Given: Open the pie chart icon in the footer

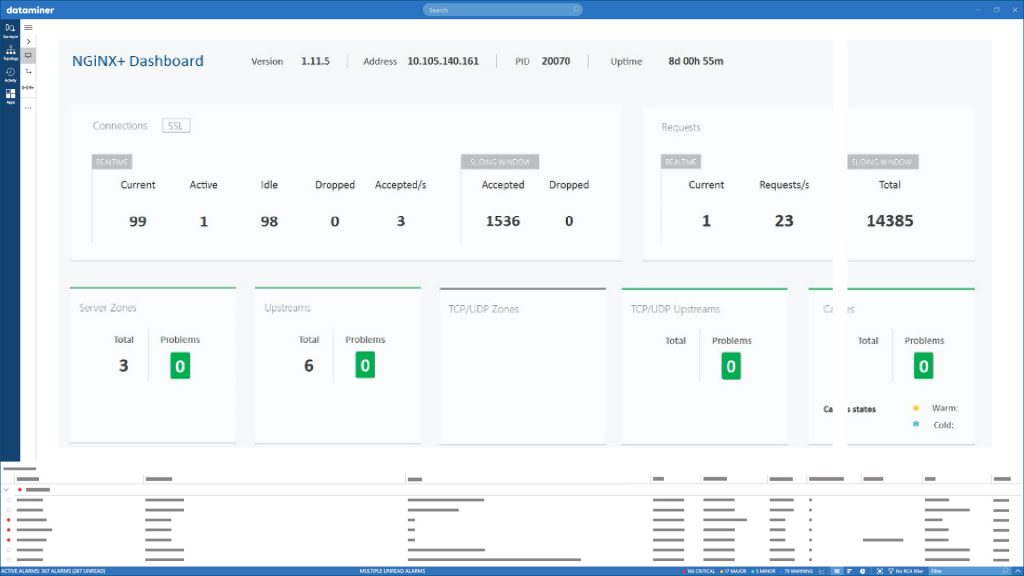Looking at the screenshot, I should click(x=863, y=571).
